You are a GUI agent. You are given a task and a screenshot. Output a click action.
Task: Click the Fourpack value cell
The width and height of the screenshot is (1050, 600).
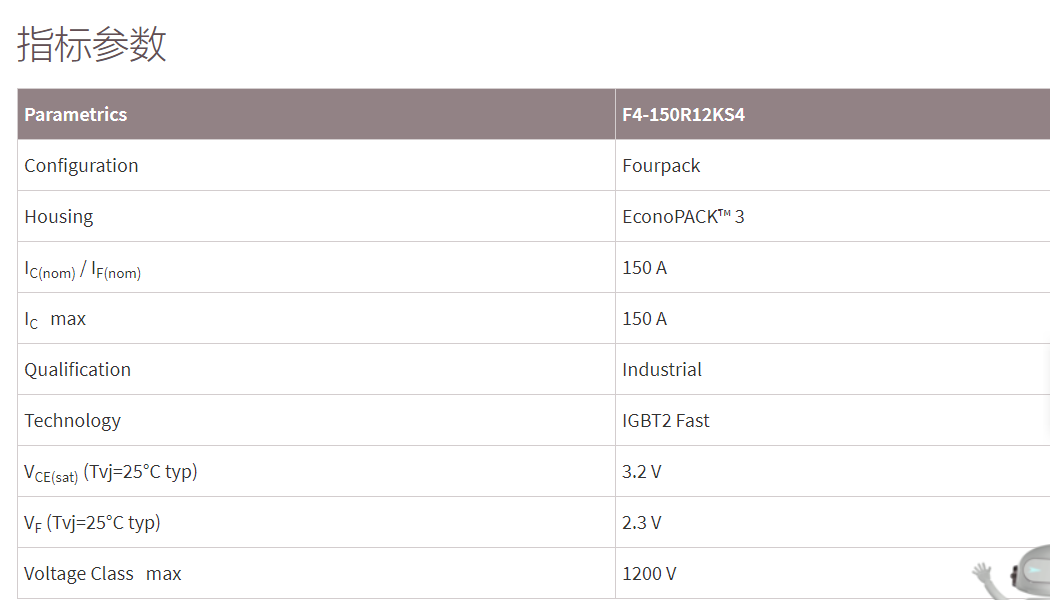click(x=661, y=165)
